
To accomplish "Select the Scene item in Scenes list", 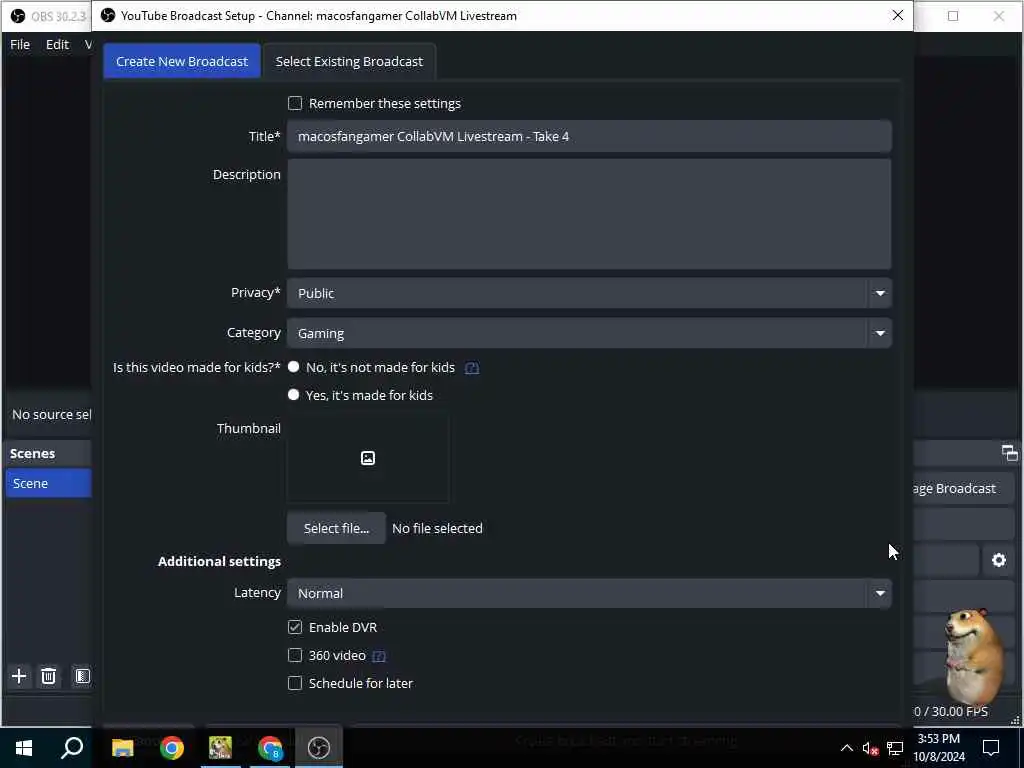I will pyautogui.click(x=48, y=483).
